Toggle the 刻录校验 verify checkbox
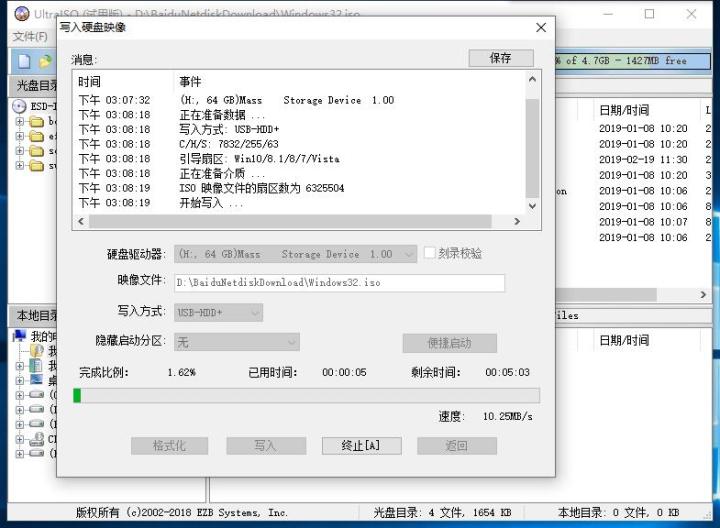This screenshot has width=720, height=528. tap(429, 253)
